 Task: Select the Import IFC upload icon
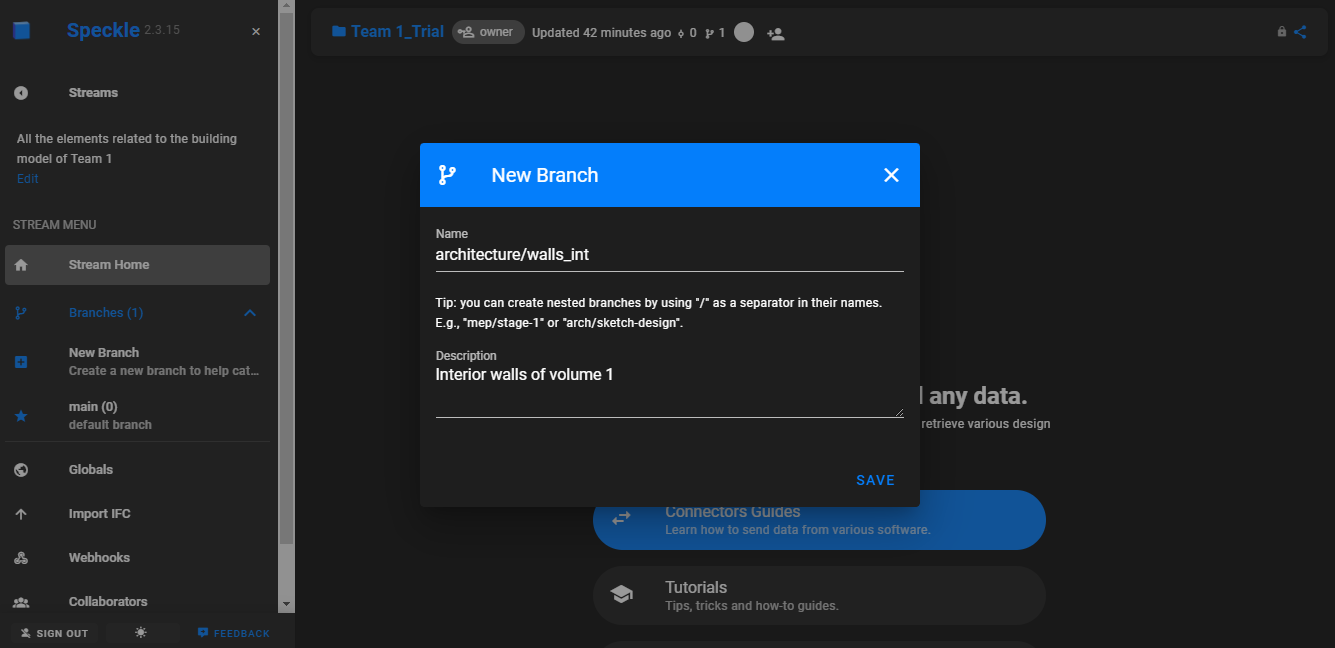coord(21,513)
